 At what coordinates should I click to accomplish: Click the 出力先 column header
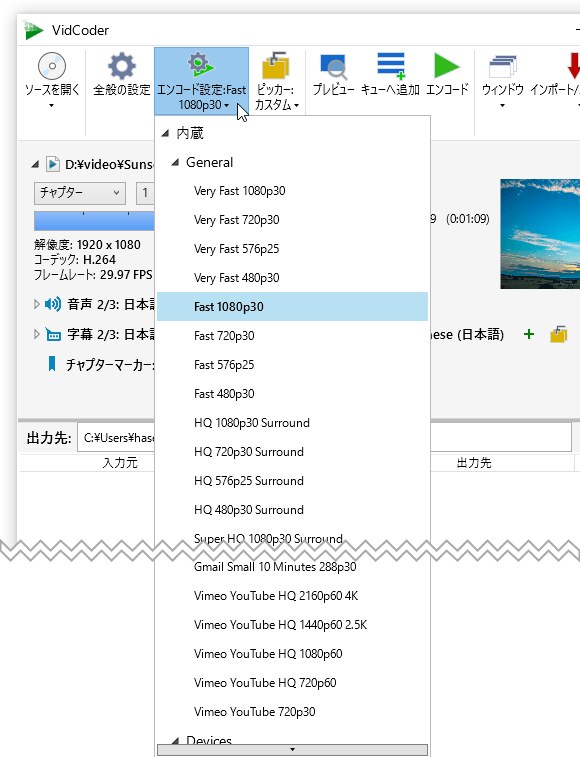474,463
